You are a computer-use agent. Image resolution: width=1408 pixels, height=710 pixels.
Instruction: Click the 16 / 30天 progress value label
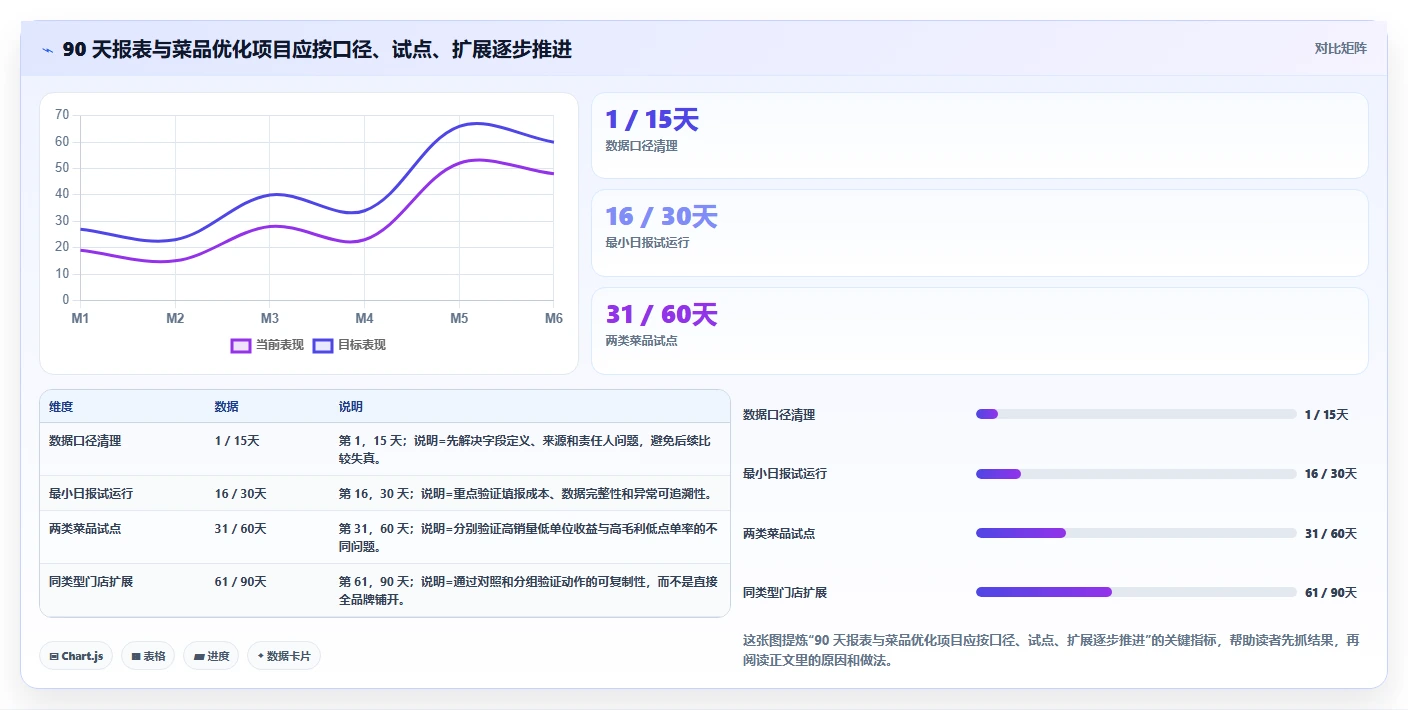pyautogui.click(x=1331, y=474)
